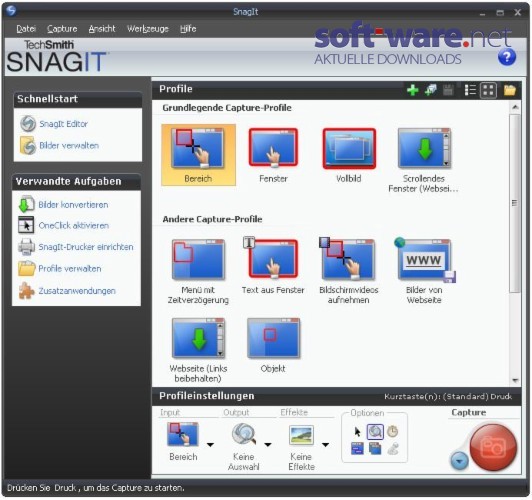Start capture with red button
Viewport: 532px width, 500px height.
(493, 447)
